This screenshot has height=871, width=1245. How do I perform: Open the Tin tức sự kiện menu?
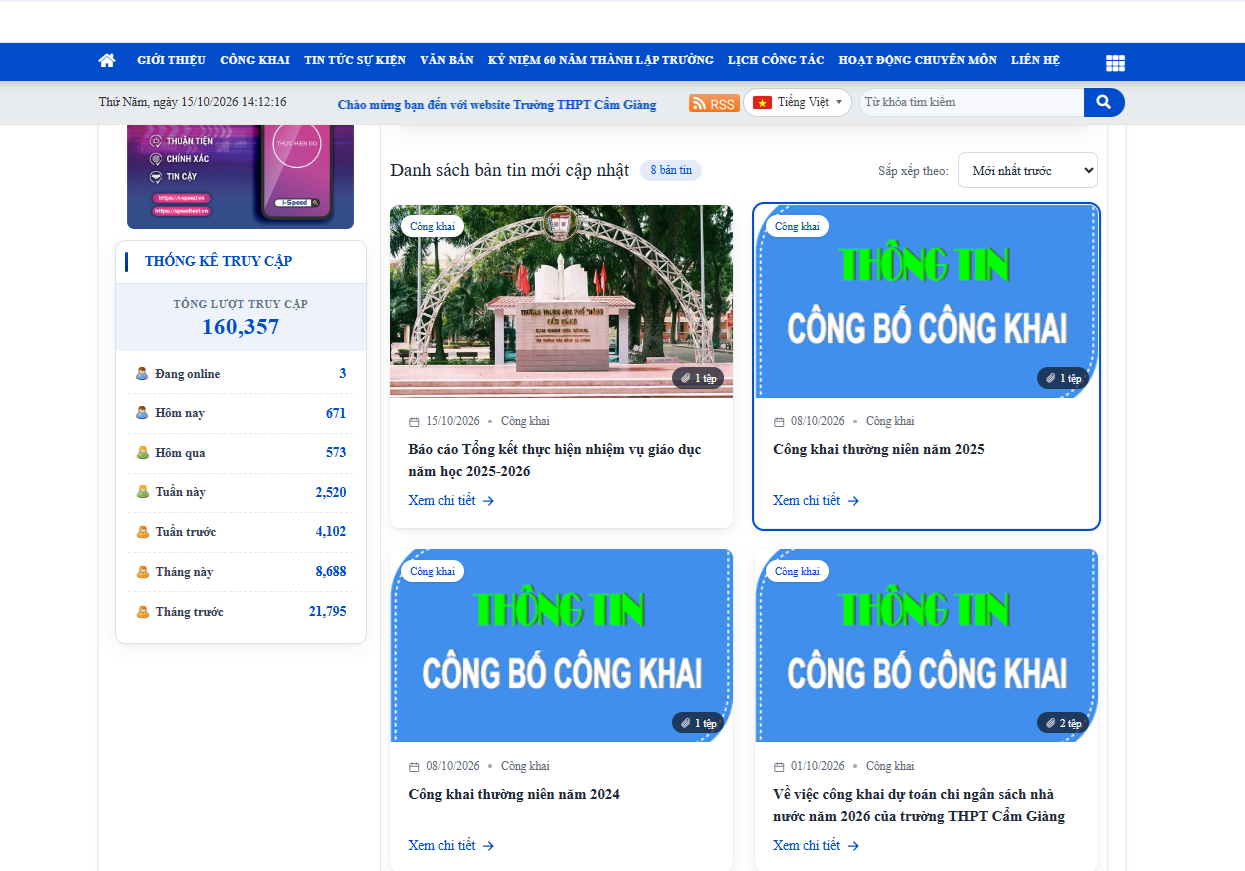[355, 60]
